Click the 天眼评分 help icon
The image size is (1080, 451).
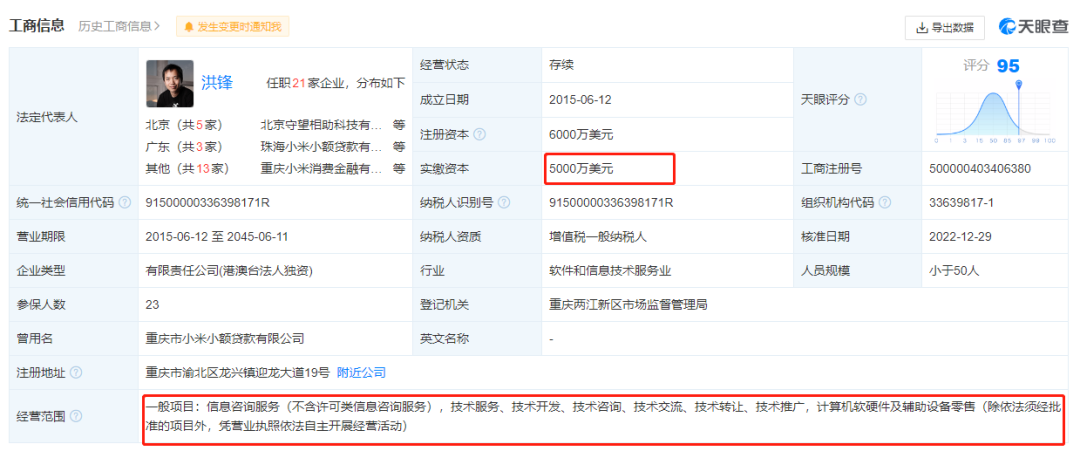[860, 100]
